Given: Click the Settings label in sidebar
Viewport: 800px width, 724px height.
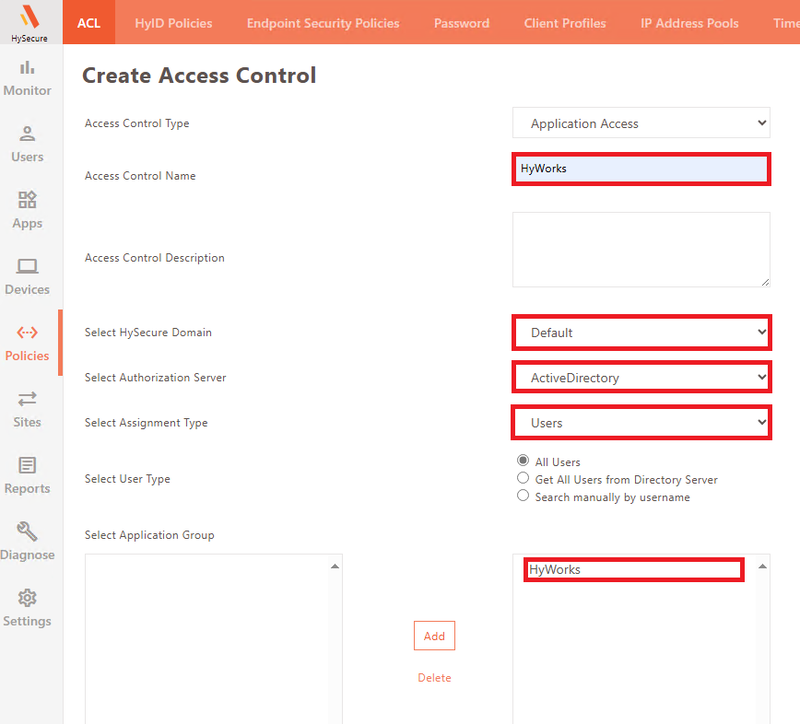Looking at the screenshot, I should click(x=27, y=621).
